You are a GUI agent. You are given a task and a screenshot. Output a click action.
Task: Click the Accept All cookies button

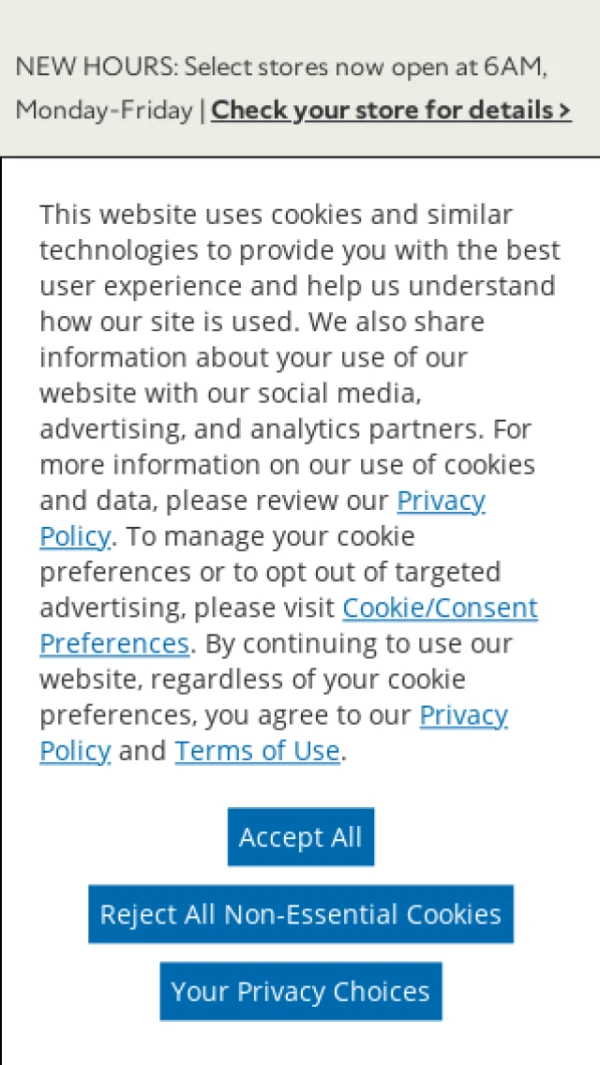(300, 837)
